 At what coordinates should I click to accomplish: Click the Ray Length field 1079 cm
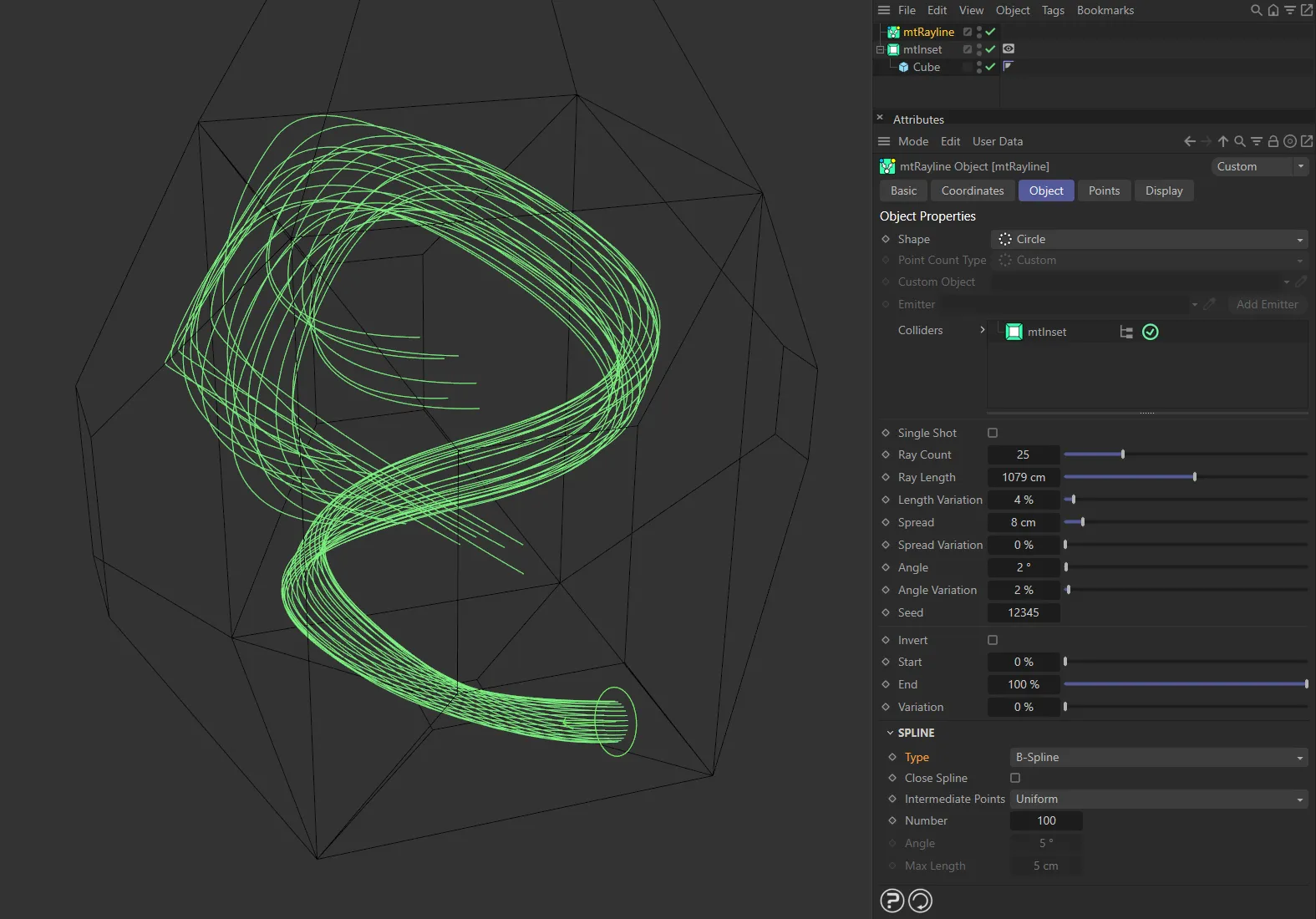click(1024, 477)
